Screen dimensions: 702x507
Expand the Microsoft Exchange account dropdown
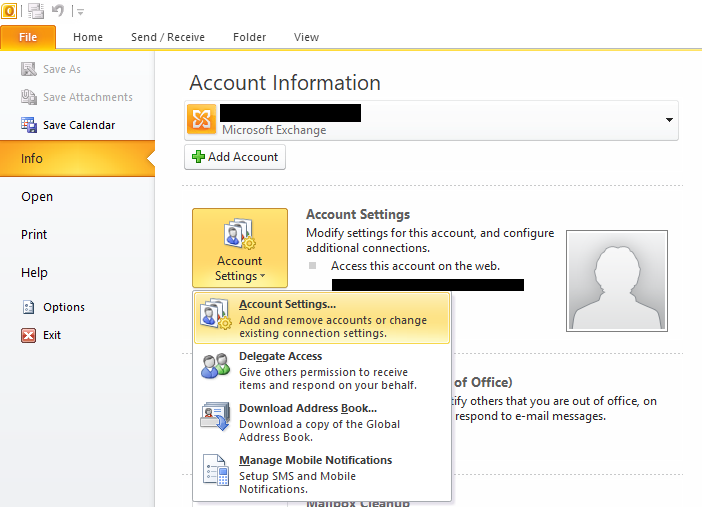(668, 120)
